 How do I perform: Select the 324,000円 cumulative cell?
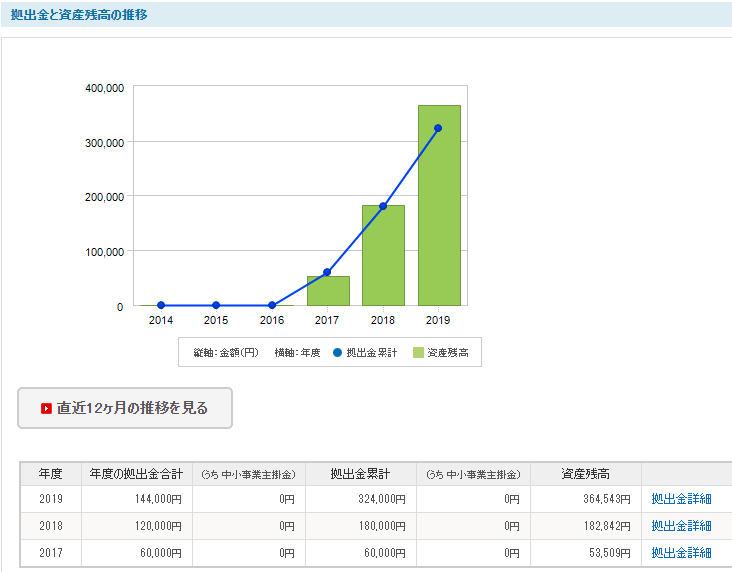(x=360, y=499)
